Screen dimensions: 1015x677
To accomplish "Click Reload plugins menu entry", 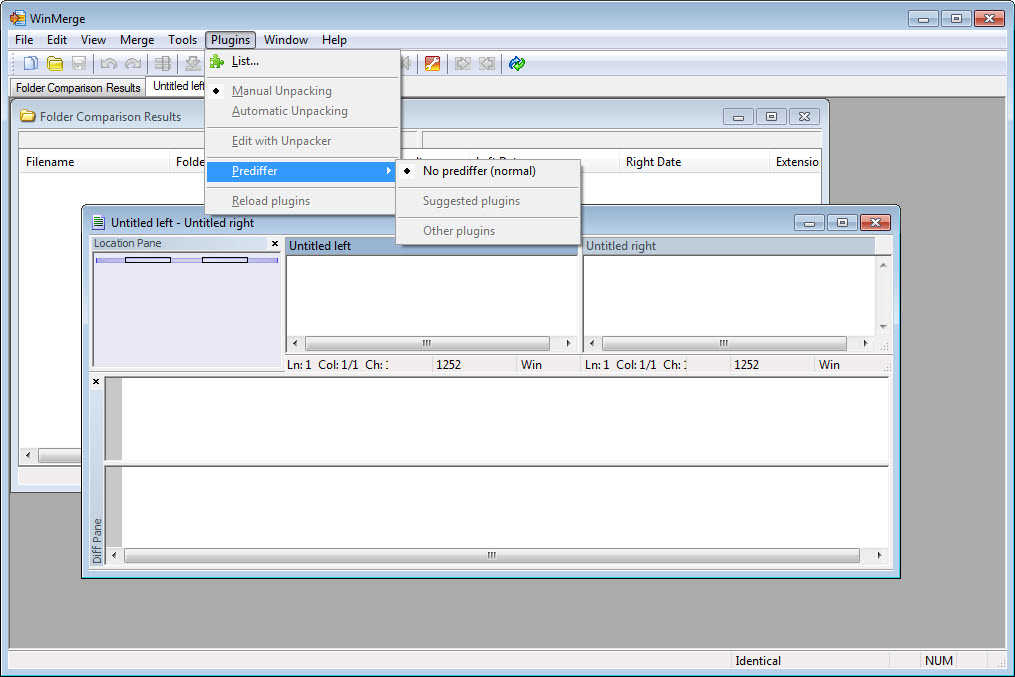I will 301,201.
